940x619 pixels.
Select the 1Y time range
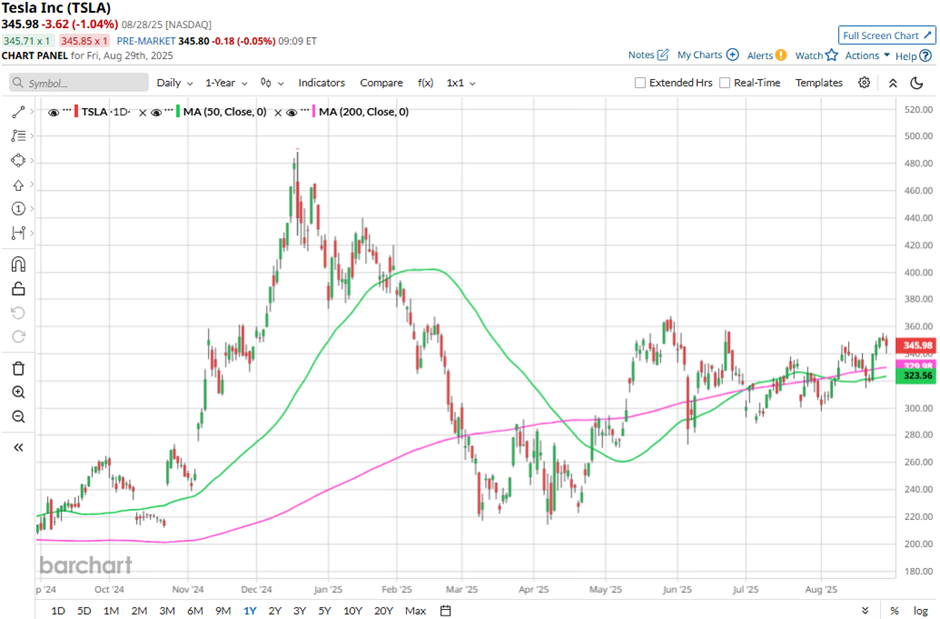click(250, 611)
